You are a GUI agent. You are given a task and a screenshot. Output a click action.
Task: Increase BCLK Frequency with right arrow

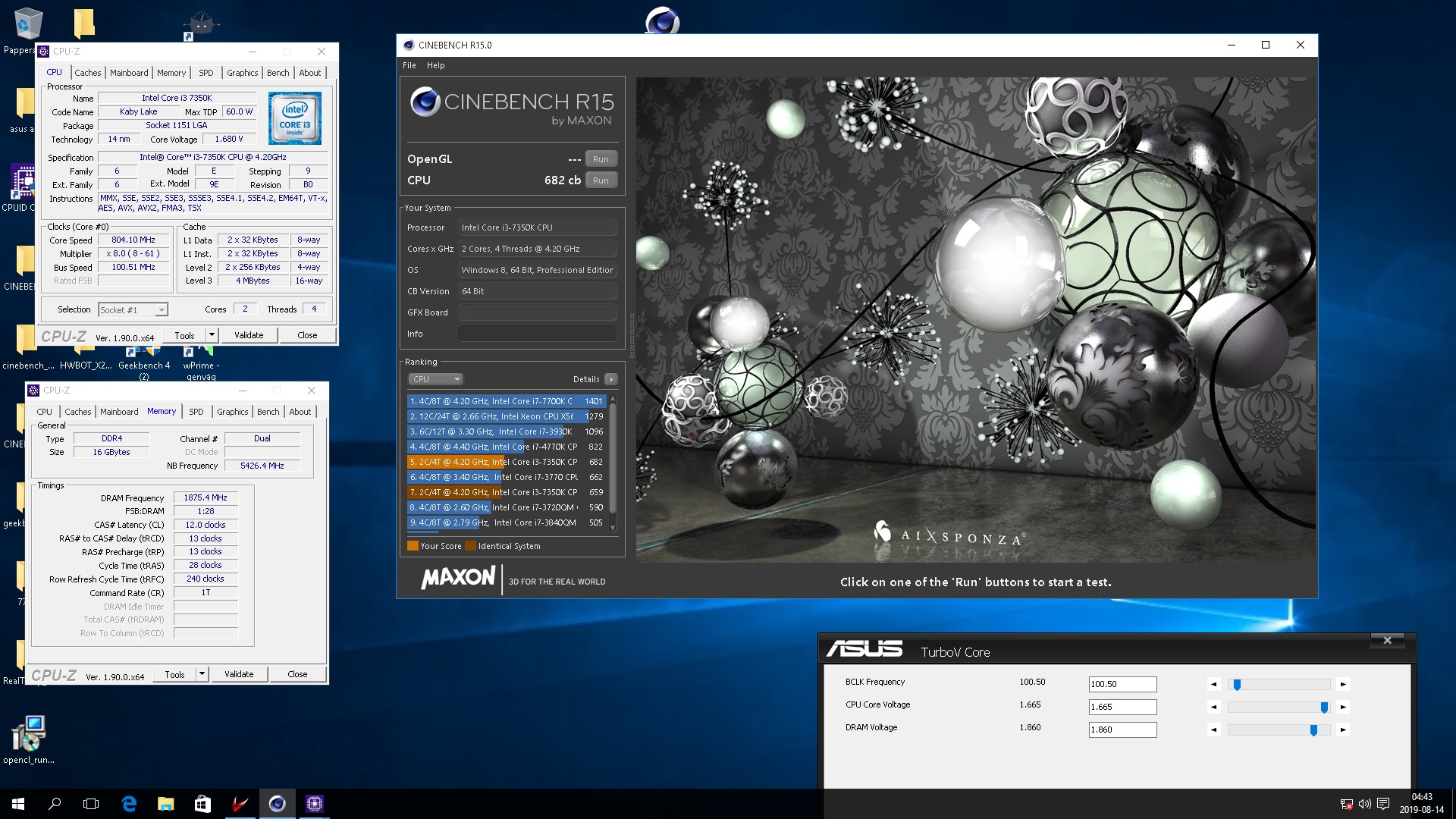click(x=1343, y=684)
